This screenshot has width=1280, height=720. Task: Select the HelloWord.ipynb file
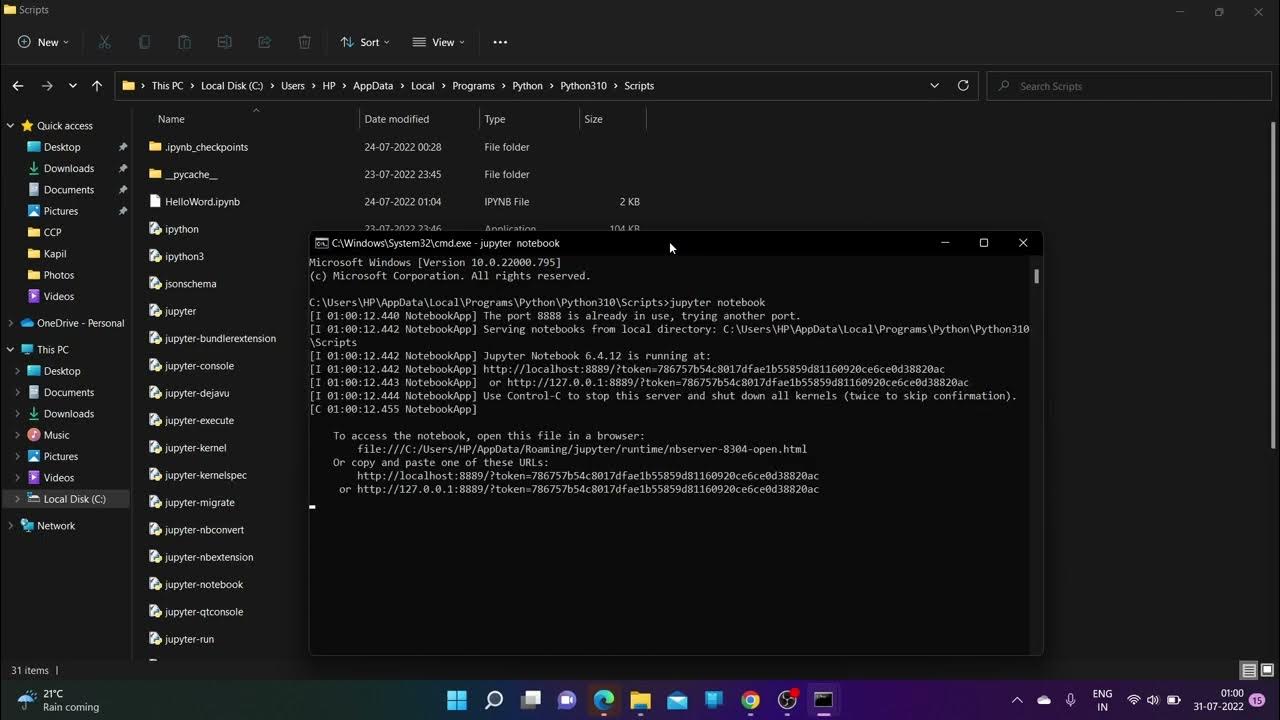pos(202,202)
